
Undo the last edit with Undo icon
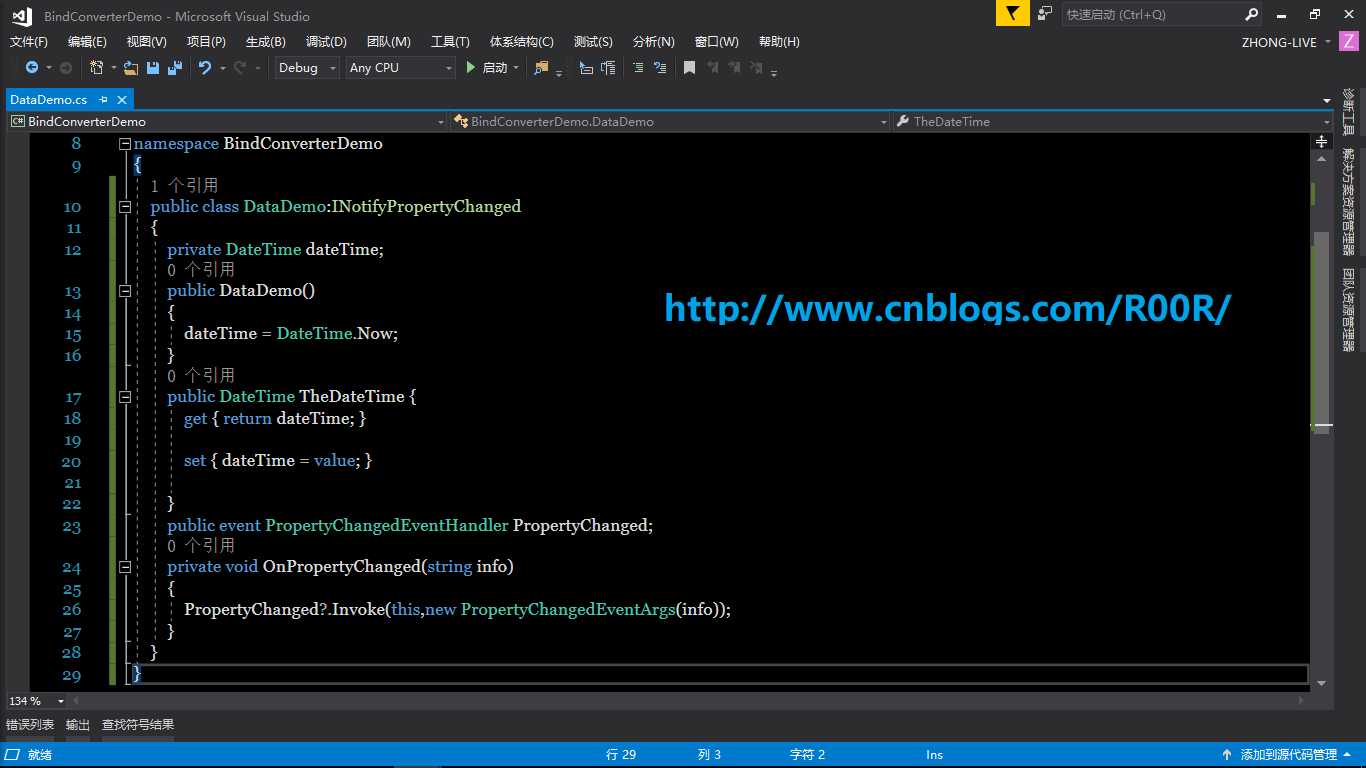point(205,68)
